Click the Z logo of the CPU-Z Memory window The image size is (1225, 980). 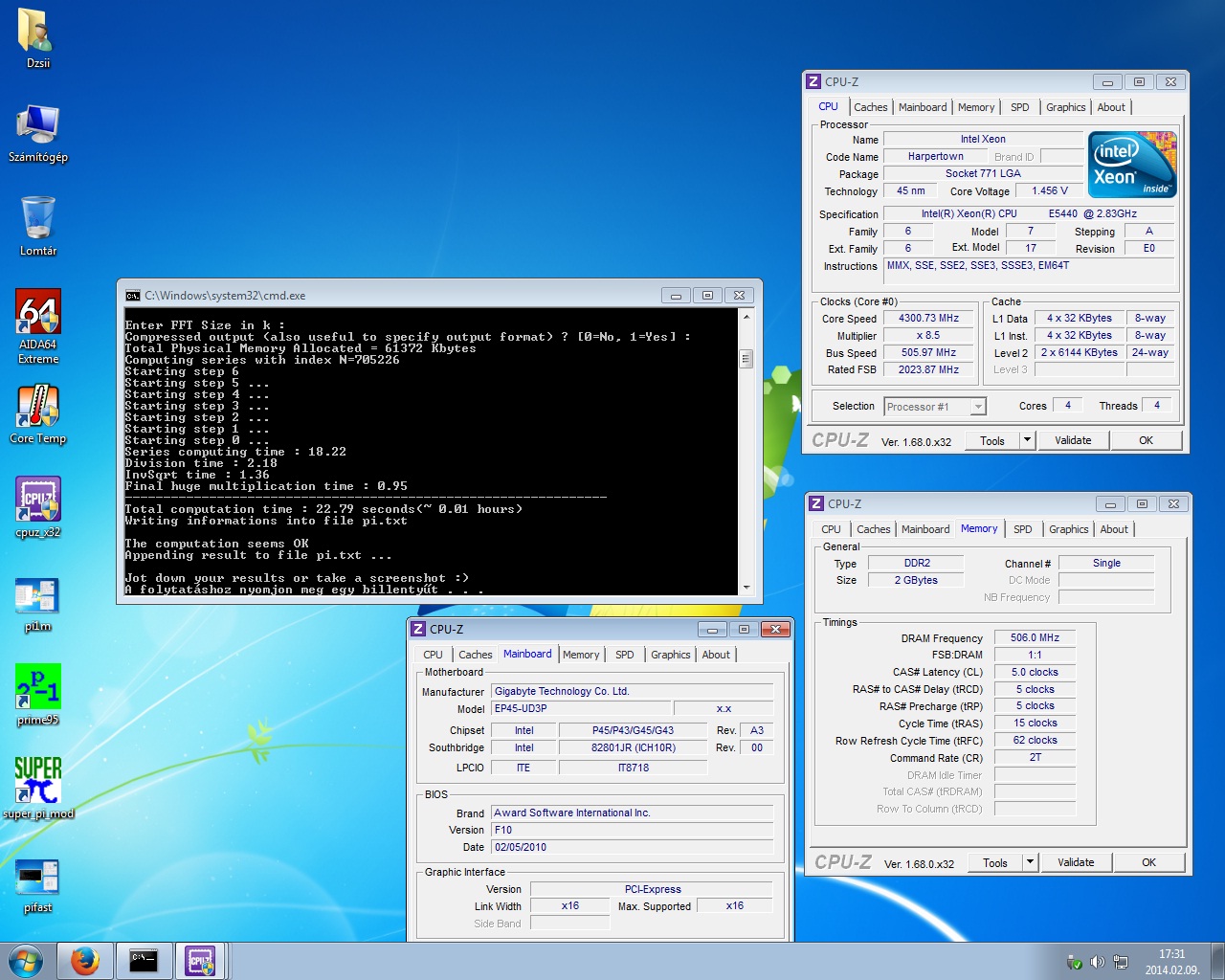(x=816, y=503)
